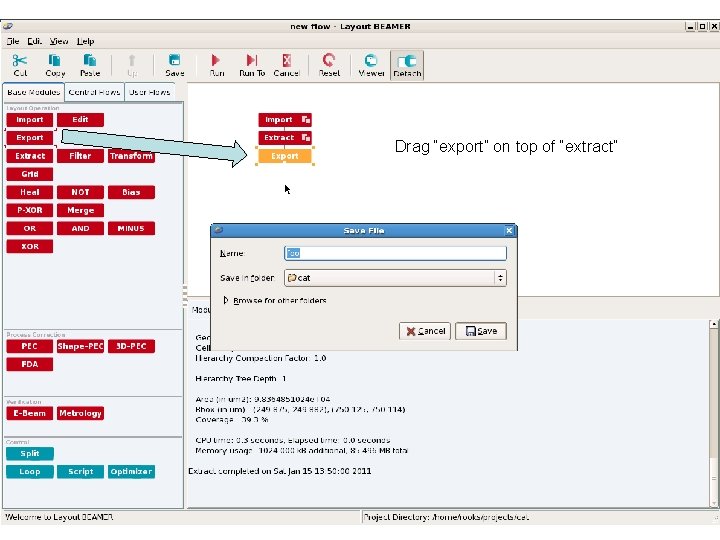Click the Bias module button
Viewport: 720px width, 540px height.
(131, 192)
